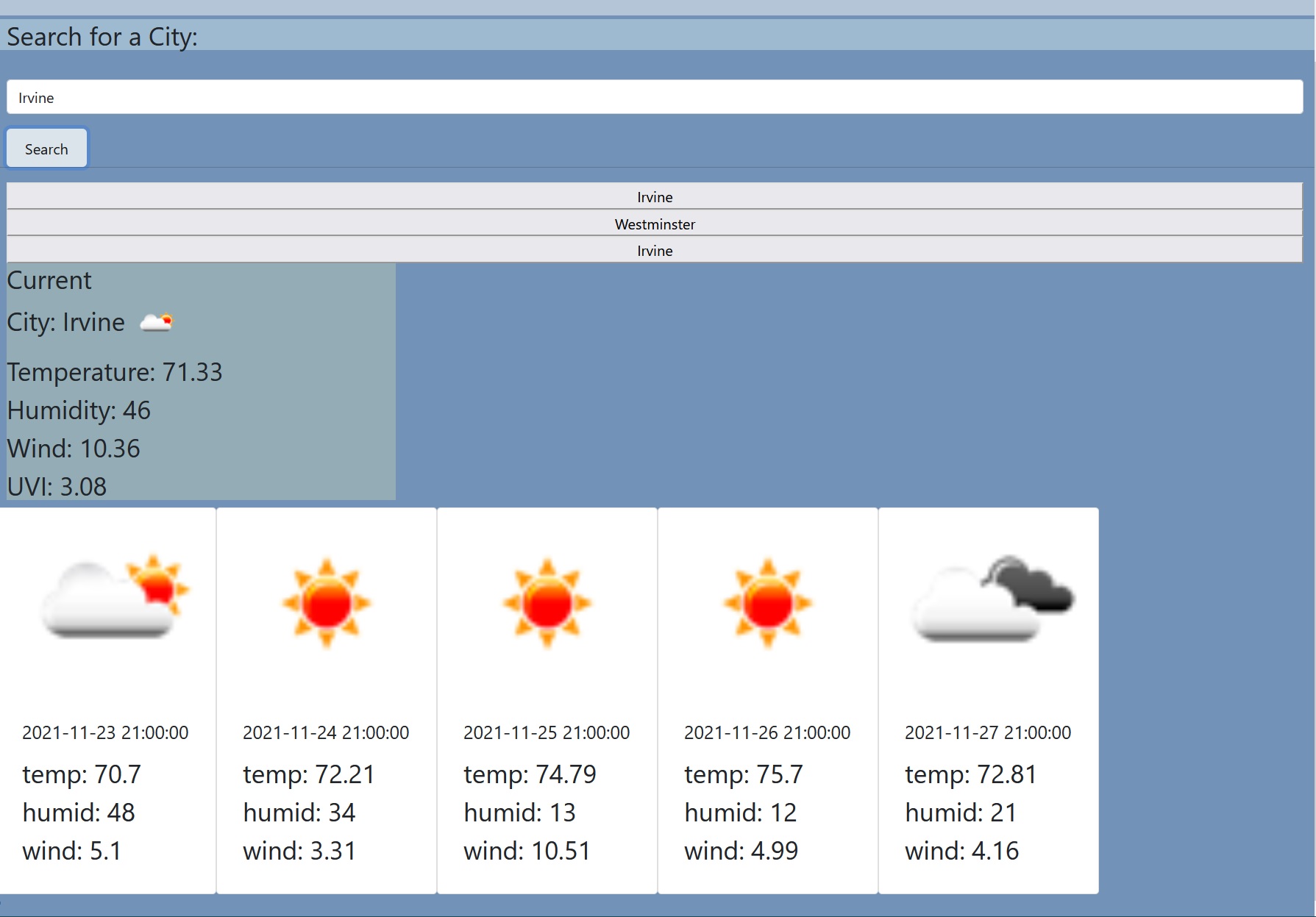Viewport: 1316px width, 917px height.
Task: Select Westminster from the city results list
Action: 654,224
